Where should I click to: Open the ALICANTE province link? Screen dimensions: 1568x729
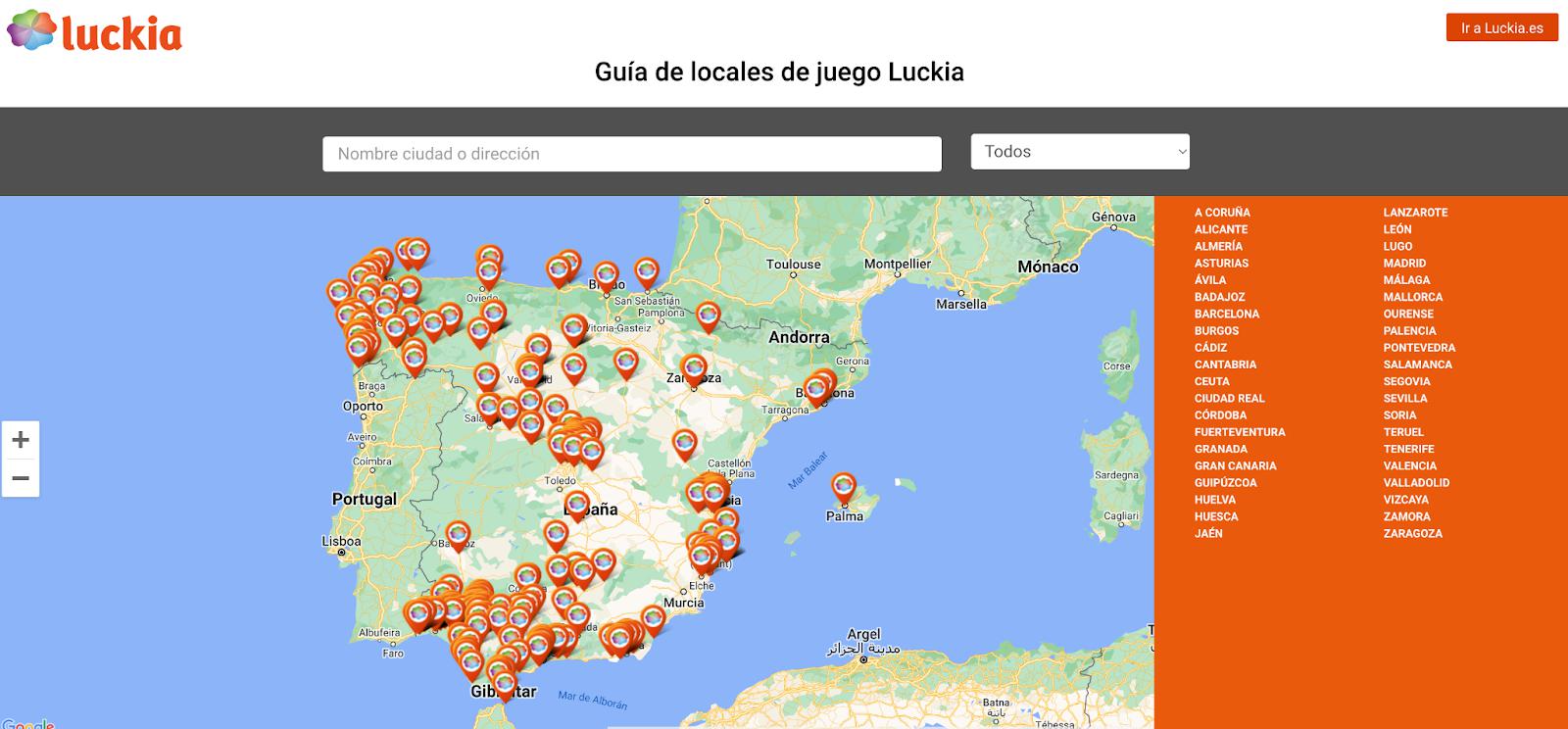(x=1221, y=229)
